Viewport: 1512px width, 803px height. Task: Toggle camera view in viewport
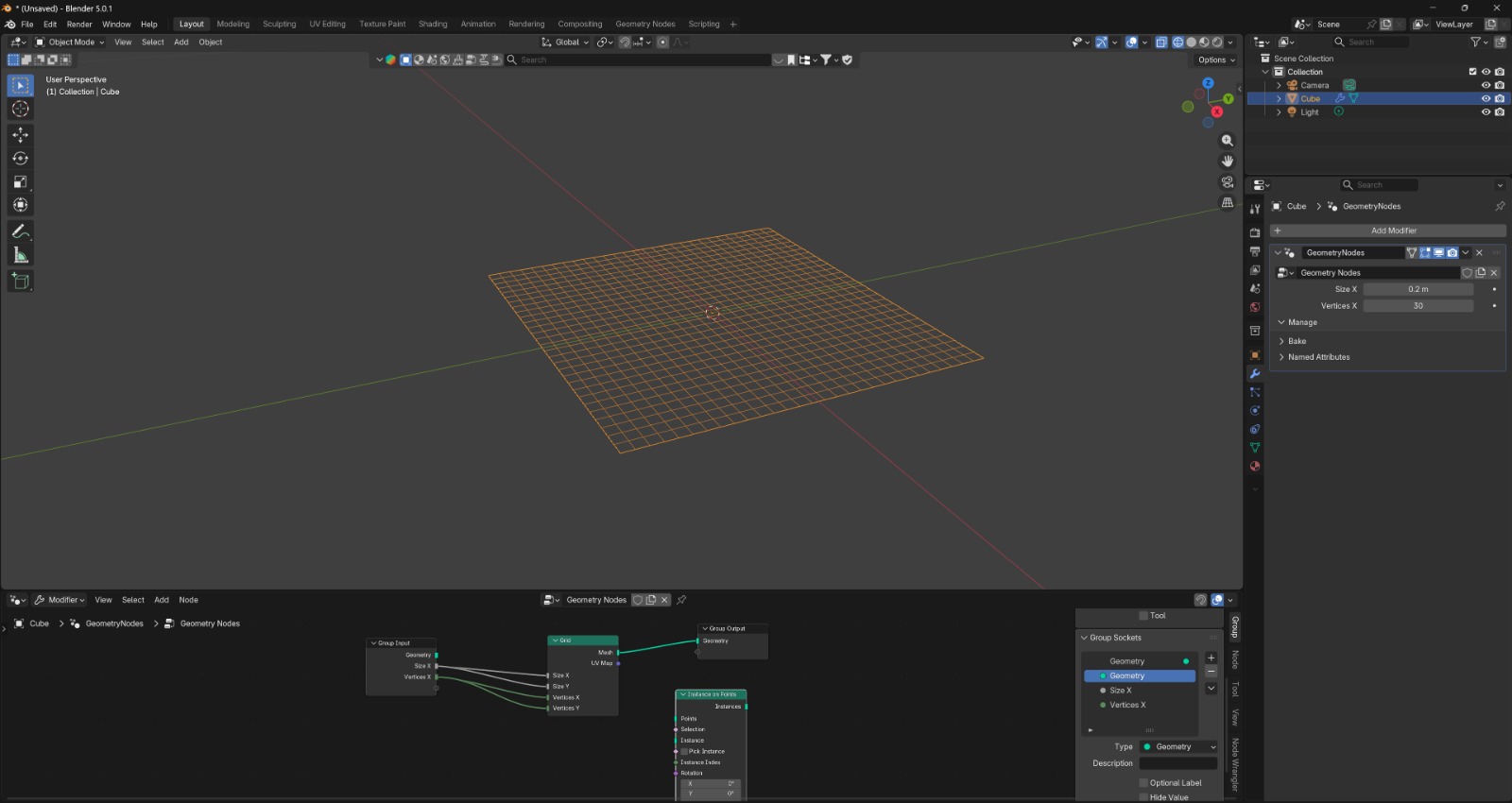(x=1228, y=182)
